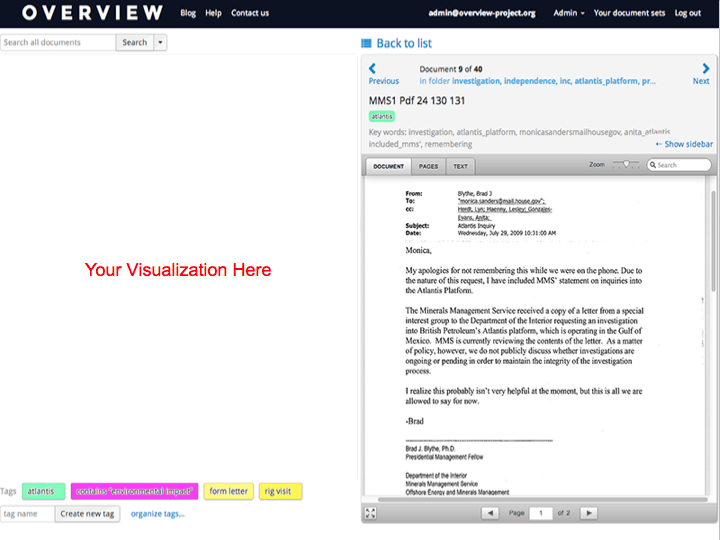Click the document title MMS1 Pdf 24 130 131
This screenshot has height=540, width=720.
coord(416,101)
